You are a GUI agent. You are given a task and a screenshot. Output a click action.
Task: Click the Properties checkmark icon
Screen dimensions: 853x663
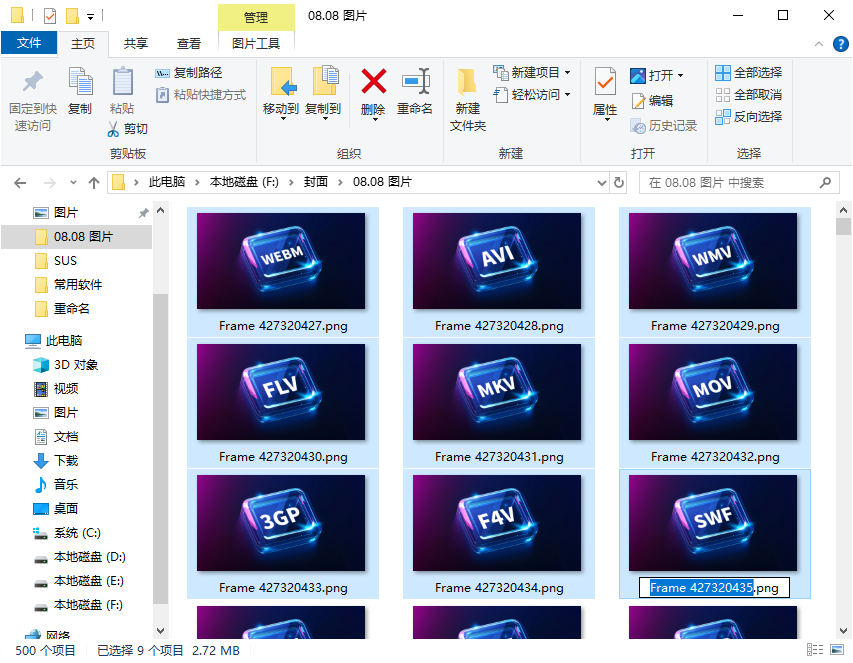[x=605, y=82]
